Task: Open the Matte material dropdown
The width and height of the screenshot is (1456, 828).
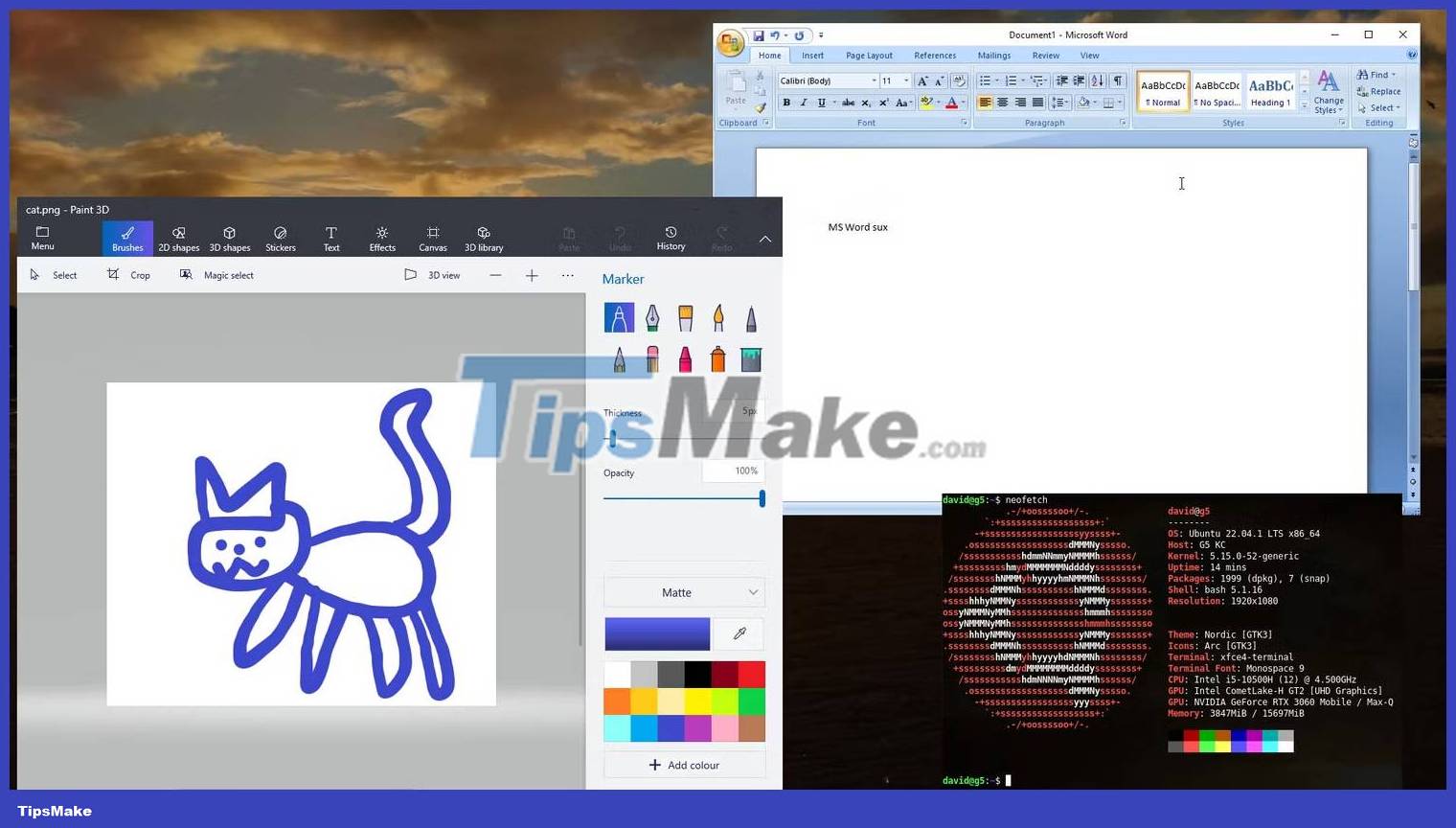Action: [684, 592]
